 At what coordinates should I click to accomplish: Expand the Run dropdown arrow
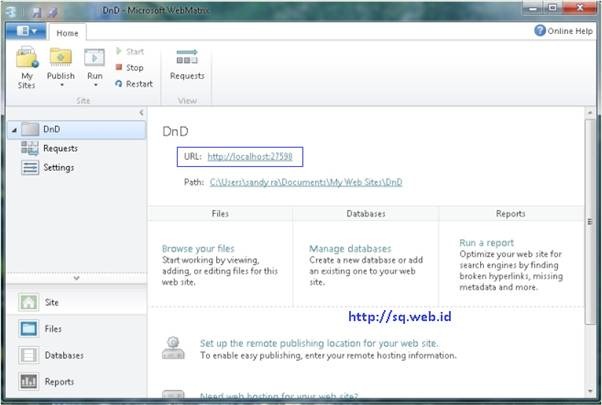coord(95,85)
